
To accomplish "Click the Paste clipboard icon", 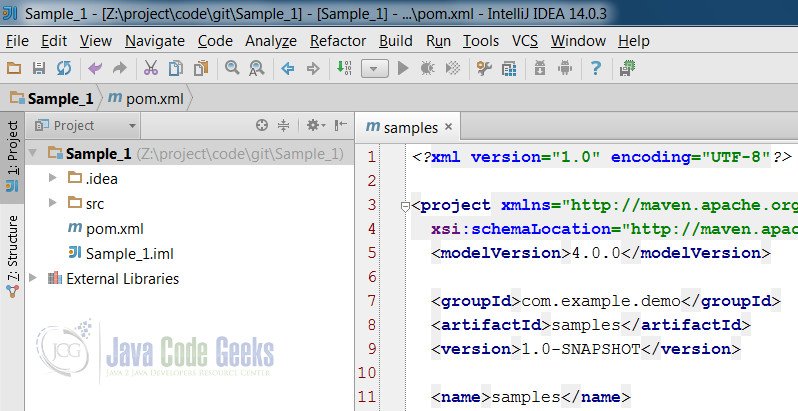I will click(201, 68).
